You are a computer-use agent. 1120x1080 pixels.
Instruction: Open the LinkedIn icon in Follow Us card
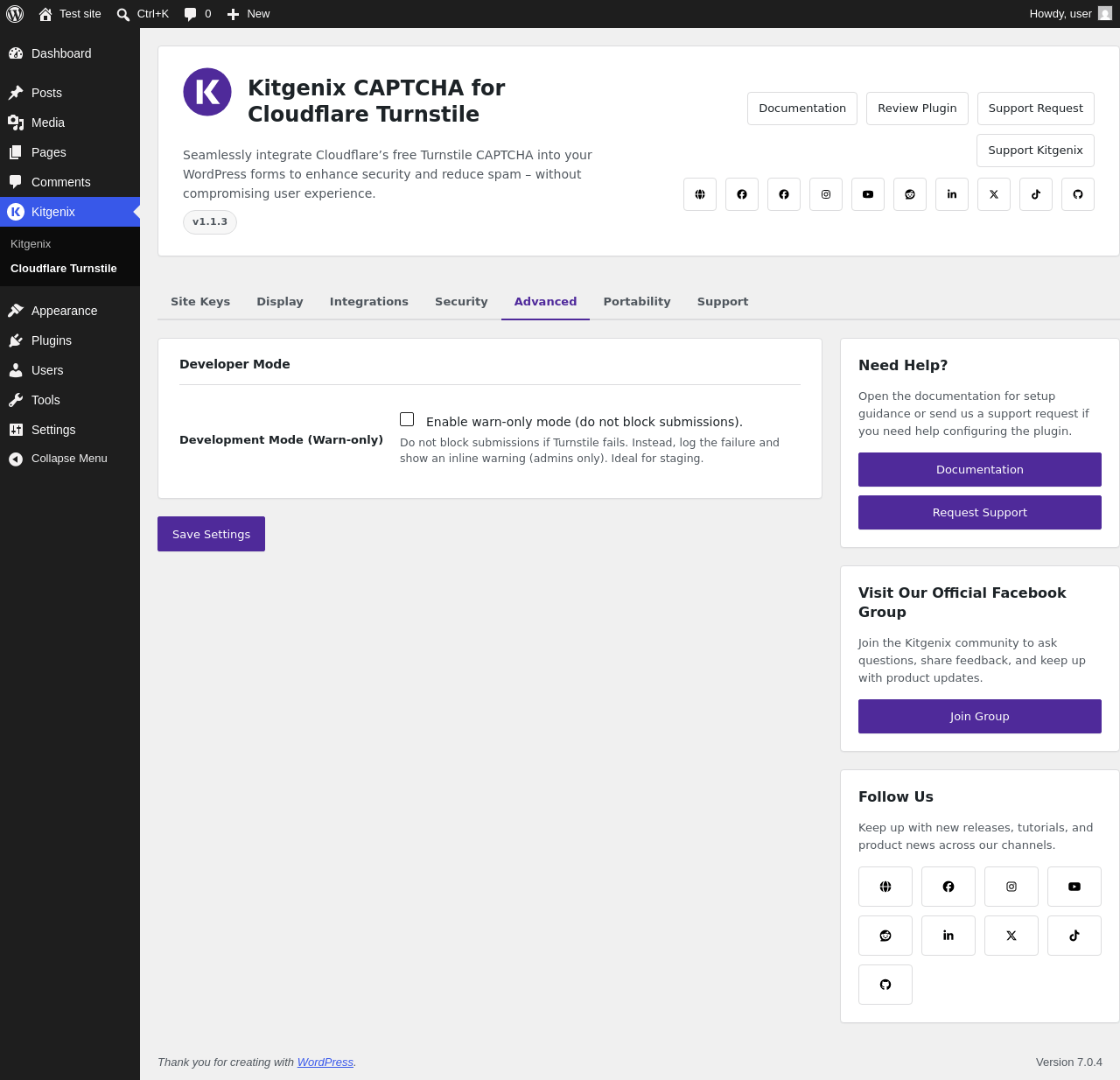click(x=948, y=936)
